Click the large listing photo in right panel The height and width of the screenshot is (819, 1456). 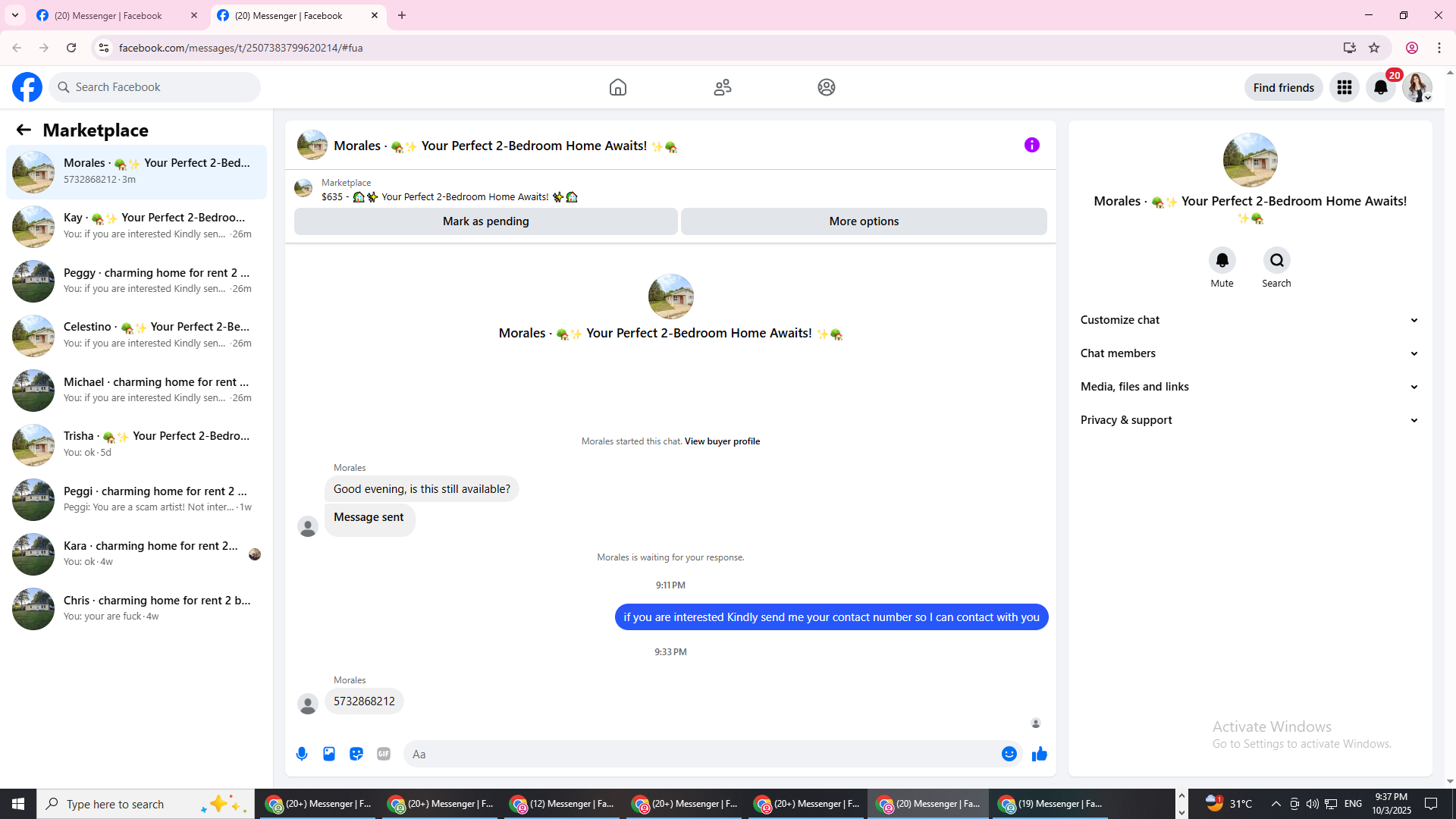1250,160
